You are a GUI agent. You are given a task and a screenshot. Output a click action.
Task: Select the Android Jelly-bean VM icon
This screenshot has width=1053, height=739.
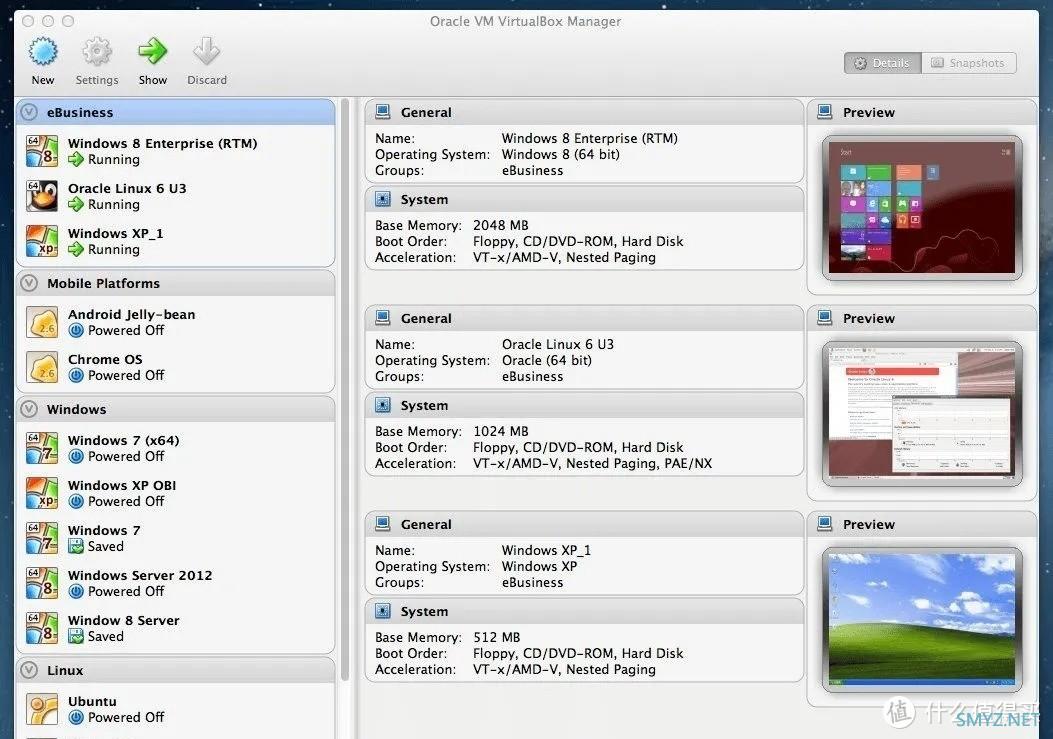click(42, 322)
